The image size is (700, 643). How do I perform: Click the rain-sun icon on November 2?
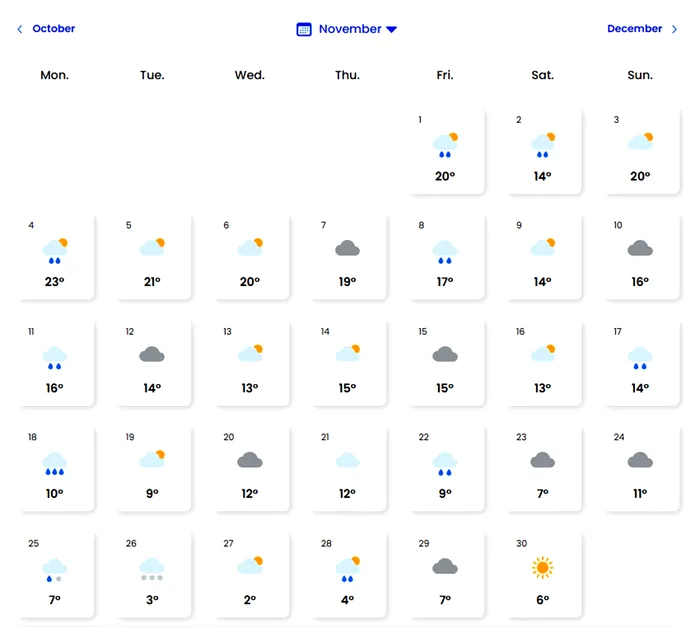click(543, 145)
